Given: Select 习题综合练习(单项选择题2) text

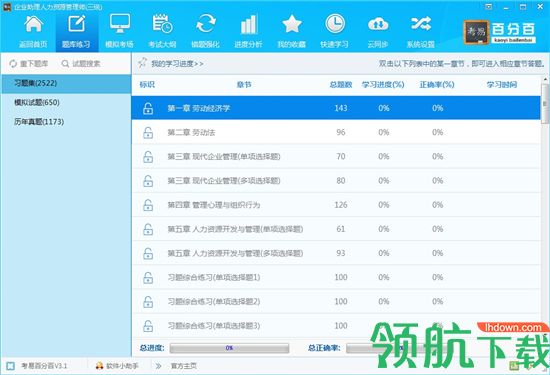Looking at the screenshot, I should (x=214, y=302).
